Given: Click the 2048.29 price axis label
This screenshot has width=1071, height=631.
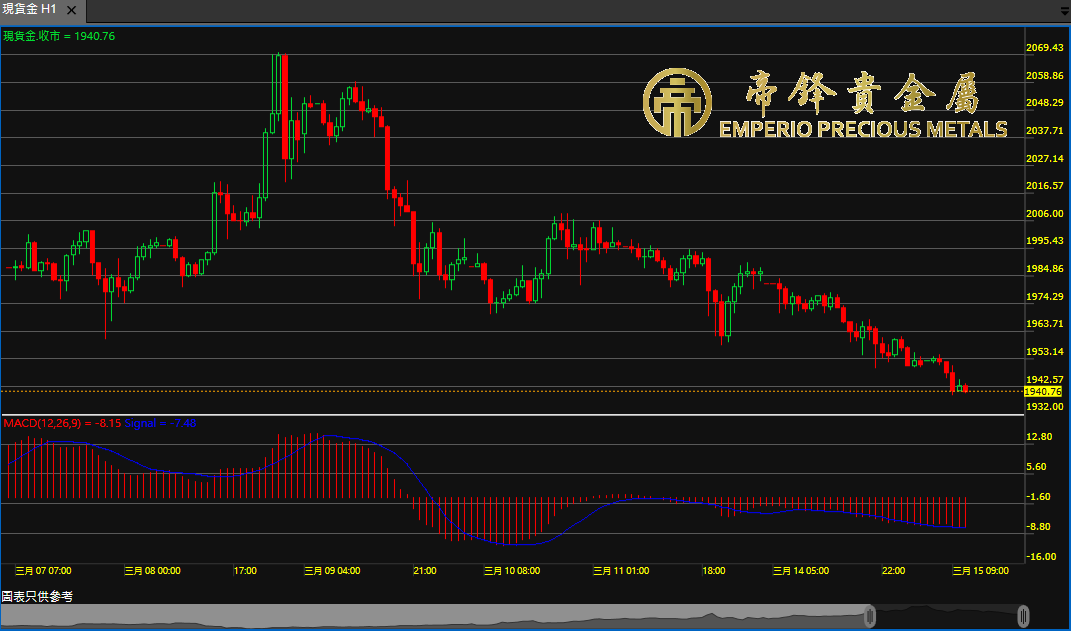Looking at the screenshot, I should 1044,103.
